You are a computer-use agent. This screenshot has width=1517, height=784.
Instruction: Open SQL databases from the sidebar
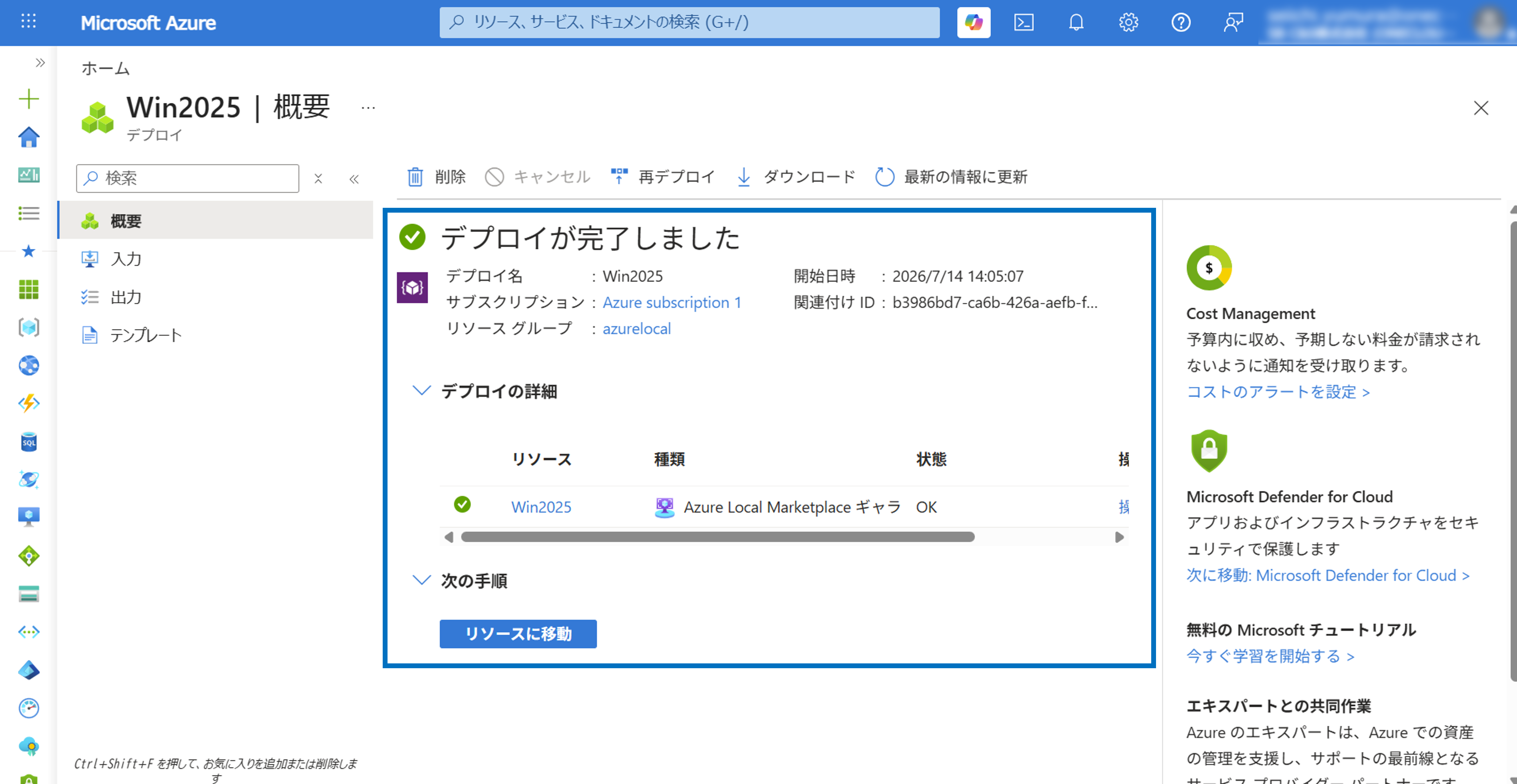click(28, 441)
